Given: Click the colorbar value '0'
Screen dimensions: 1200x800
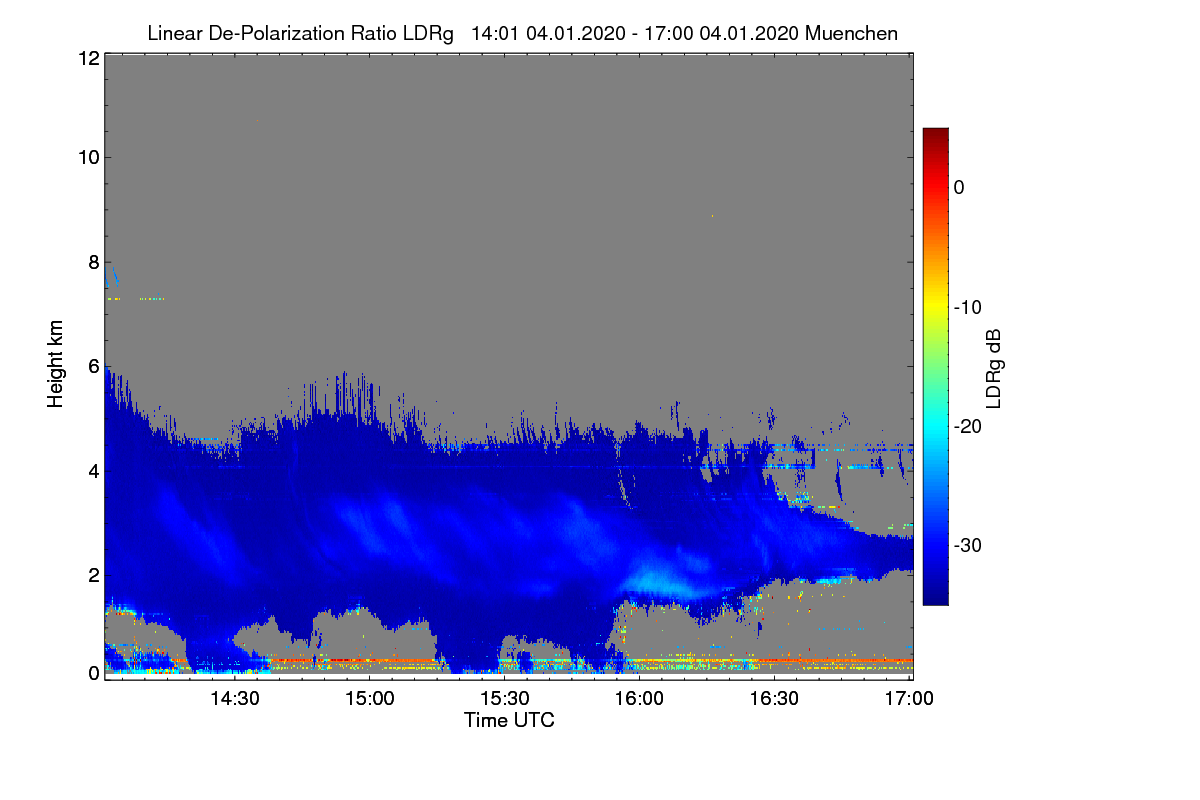Looking at the screenshot, I should (x=959, y=187).
